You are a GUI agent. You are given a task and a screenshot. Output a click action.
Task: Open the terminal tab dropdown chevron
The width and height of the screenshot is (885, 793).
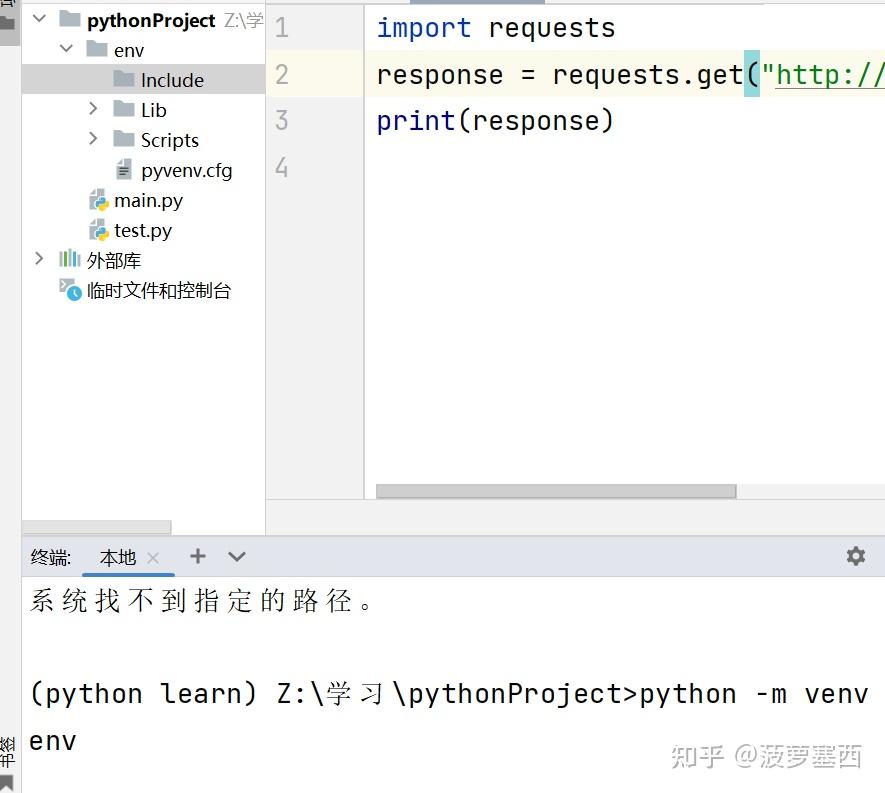pyautogui.click(x=236, y=556)
